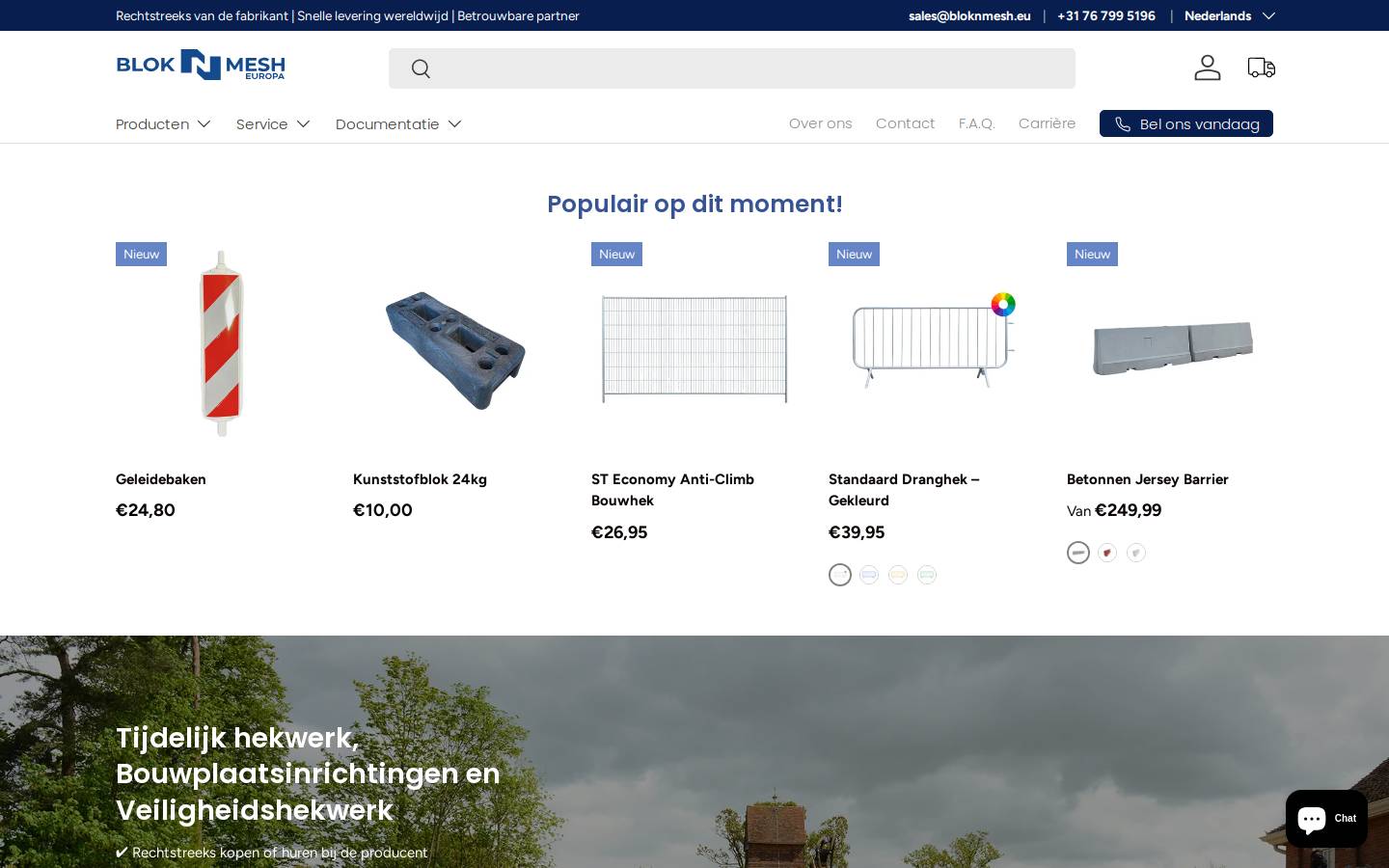Select second blue Dranghek swatch

pyautogui.click(x=869, y=575)
